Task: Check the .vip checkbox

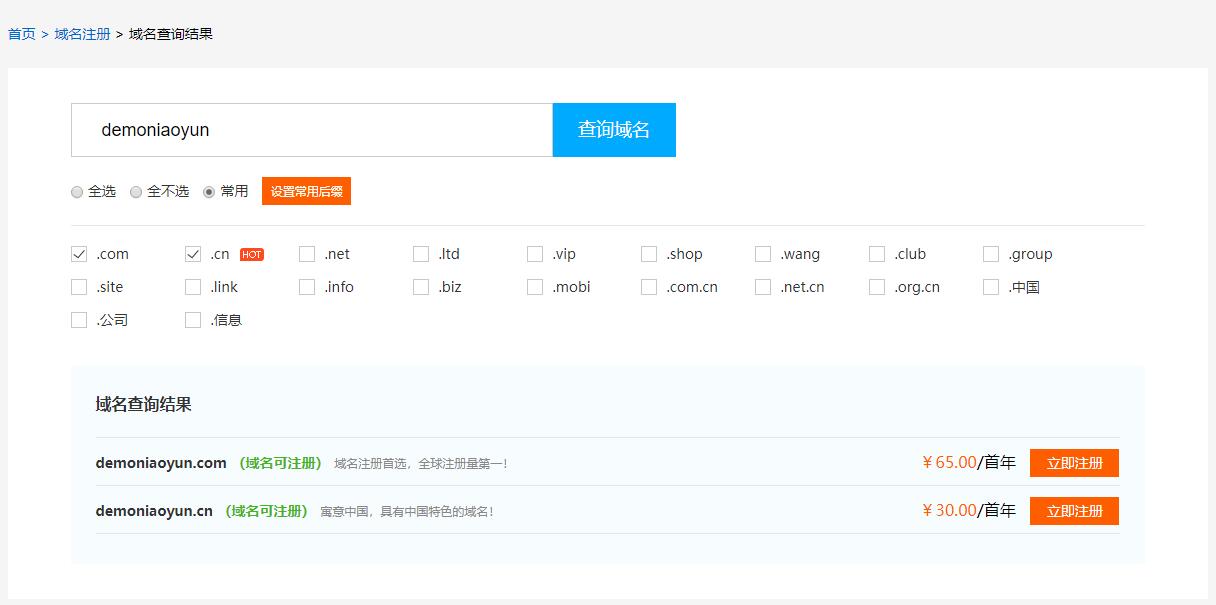Action: pyautogui.click(x=535, y=254)
